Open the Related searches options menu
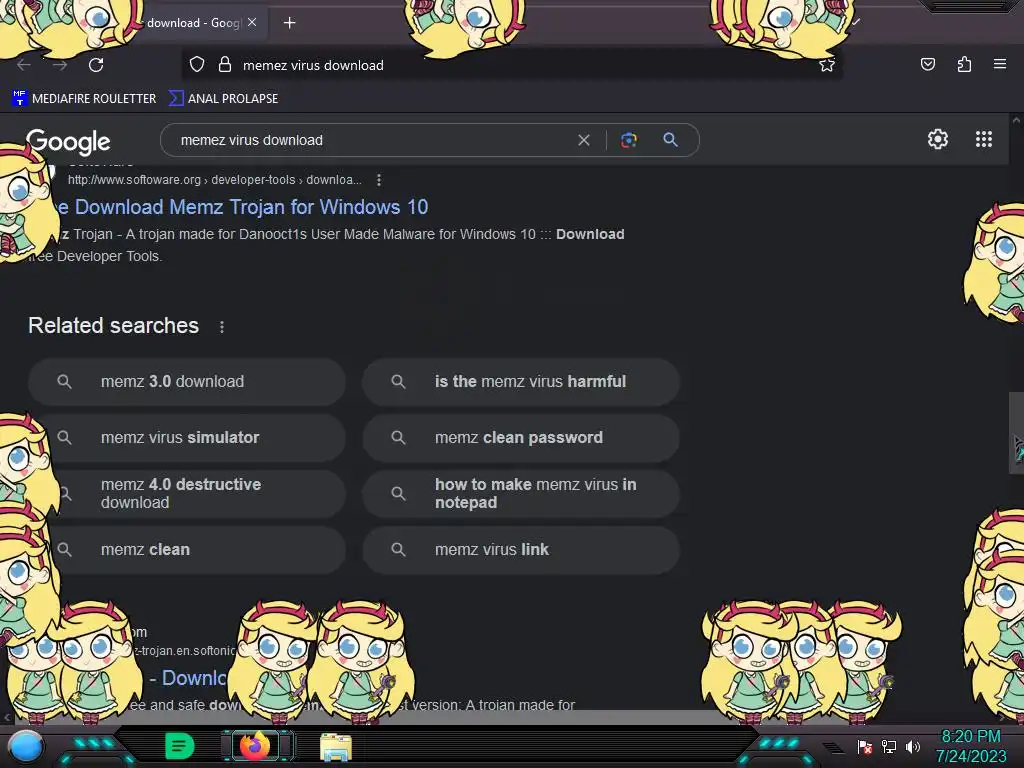 pos(222,327)
